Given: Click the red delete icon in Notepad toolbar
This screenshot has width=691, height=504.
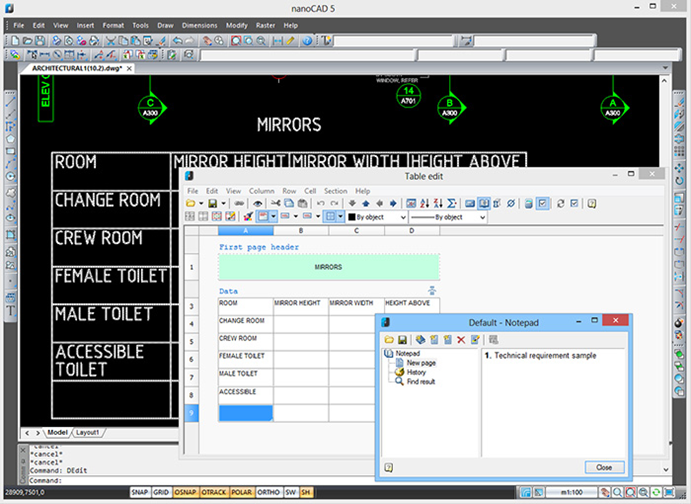Looking at the screenshot, I should pos(461,340).
